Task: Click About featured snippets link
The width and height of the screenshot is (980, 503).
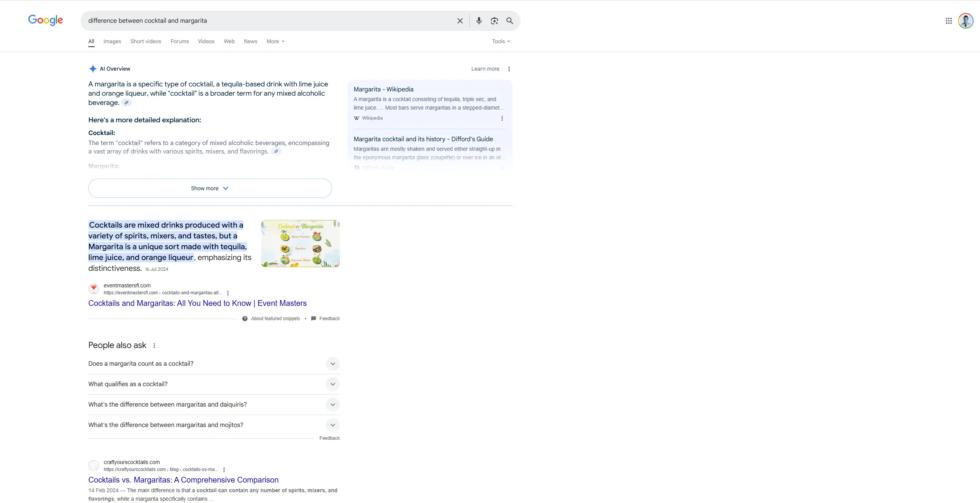Action: (275, 319)
